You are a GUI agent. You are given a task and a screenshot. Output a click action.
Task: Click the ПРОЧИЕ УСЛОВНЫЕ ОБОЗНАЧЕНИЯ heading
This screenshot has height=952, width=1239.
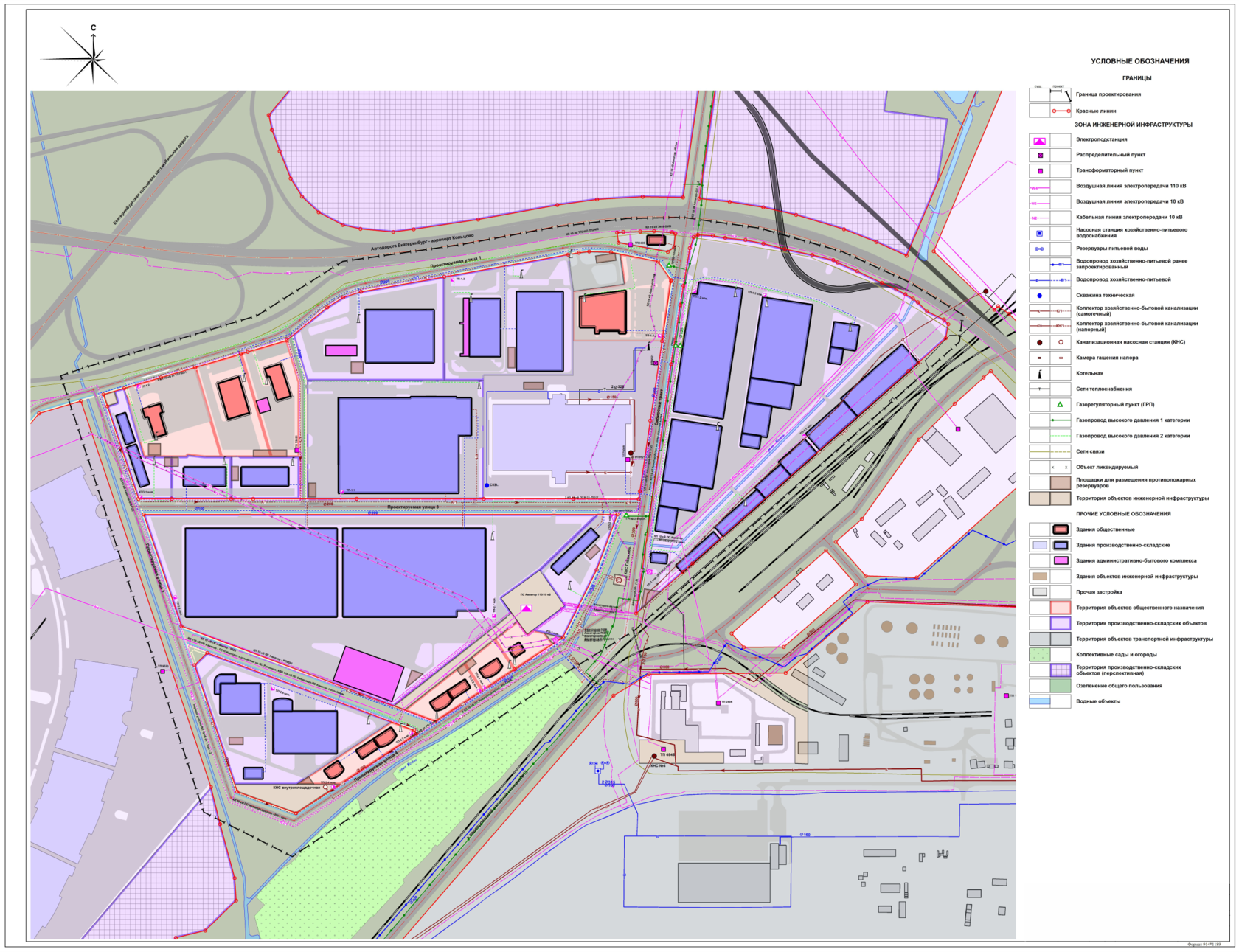[1123, 514]
